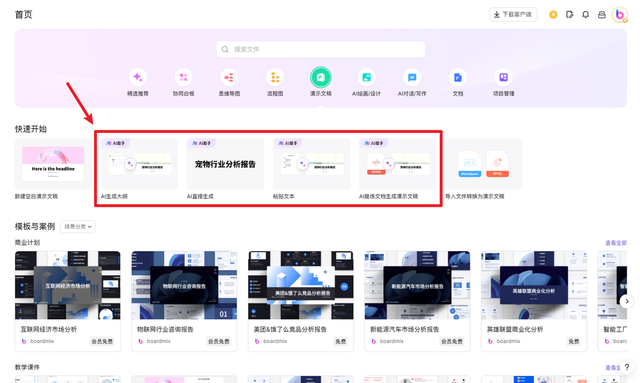
Task: Open the 新建空白演示文稿 thumbnail
Action: (53, 164)
